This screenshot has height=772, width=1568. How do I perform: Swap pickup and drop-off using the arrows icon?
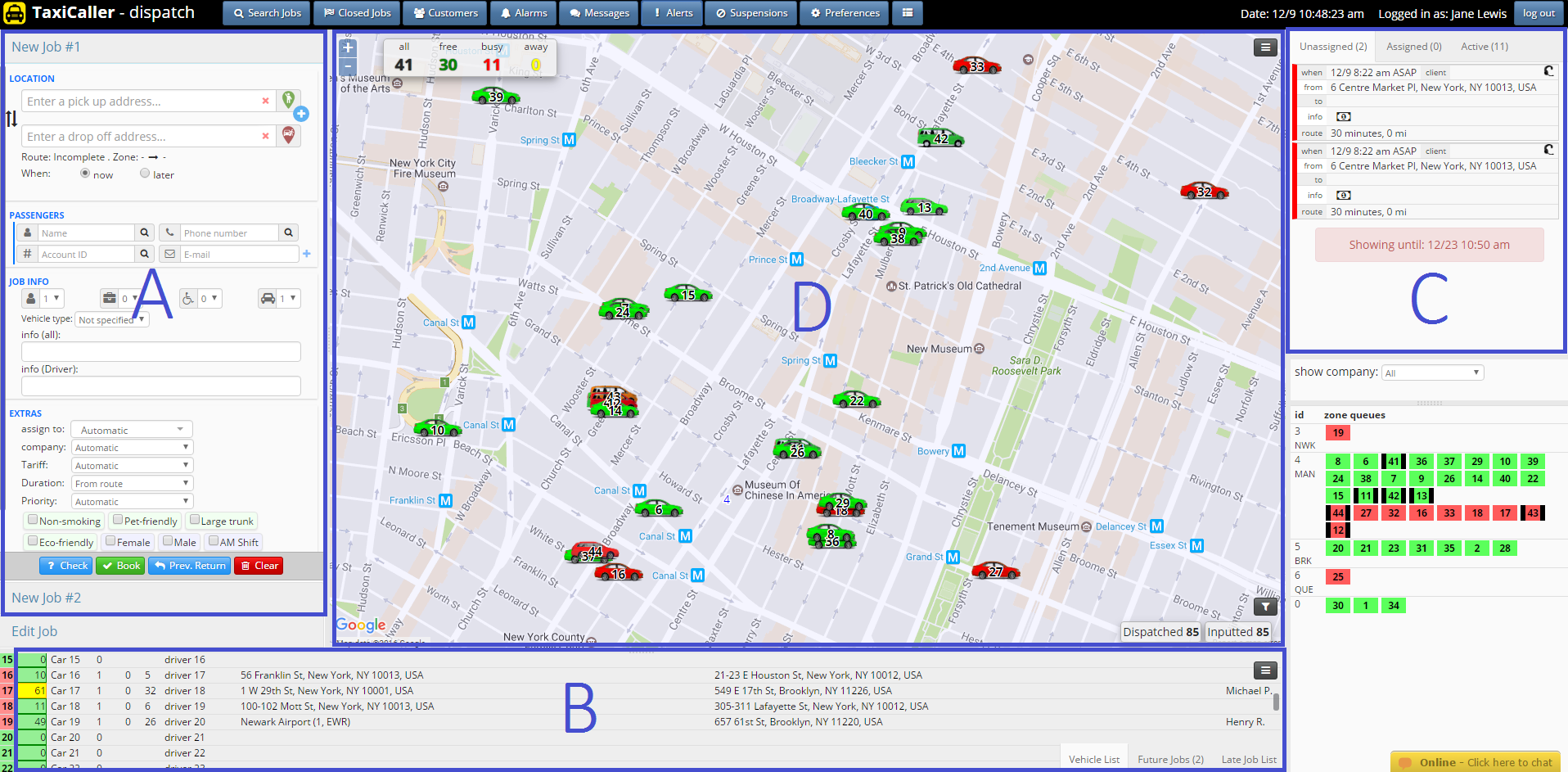11,119
